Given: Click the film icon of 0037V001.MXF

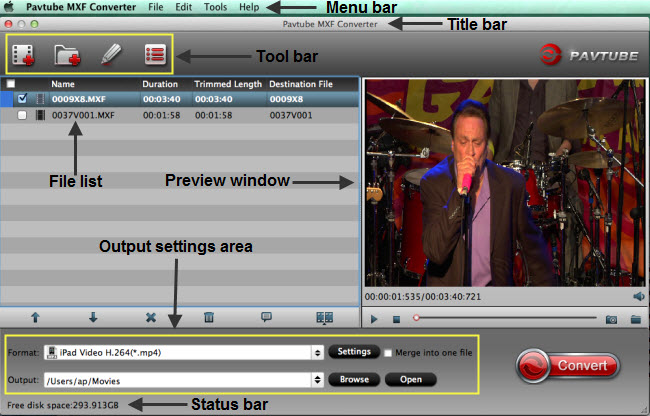Looking at the screenshot, I should point(40,115).
